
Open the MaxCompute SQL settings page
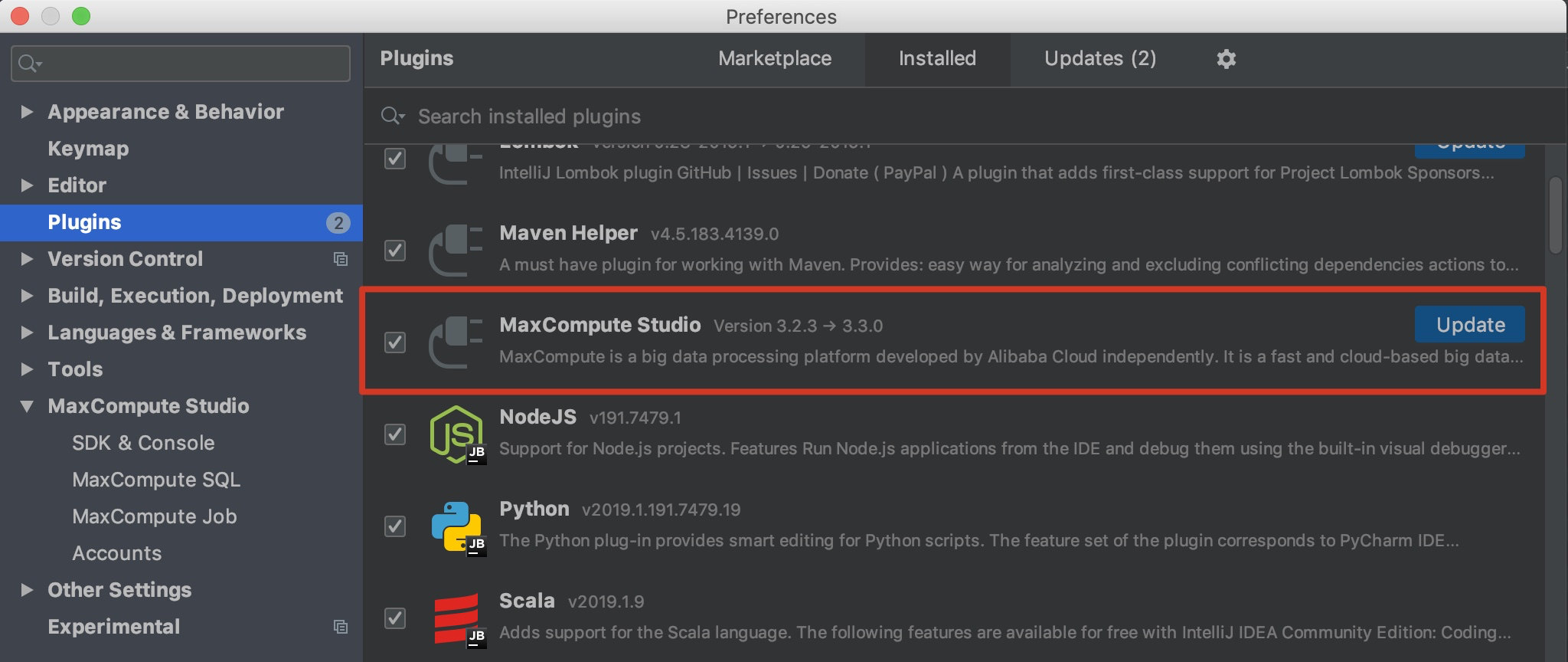(x=156, y=480)
